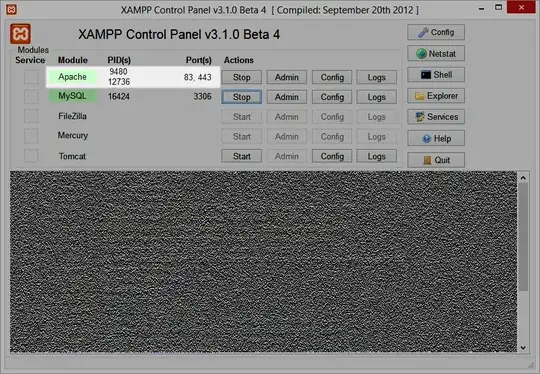
Task: Toggle the FileZilla service checkbox
Action: point(31,116)
